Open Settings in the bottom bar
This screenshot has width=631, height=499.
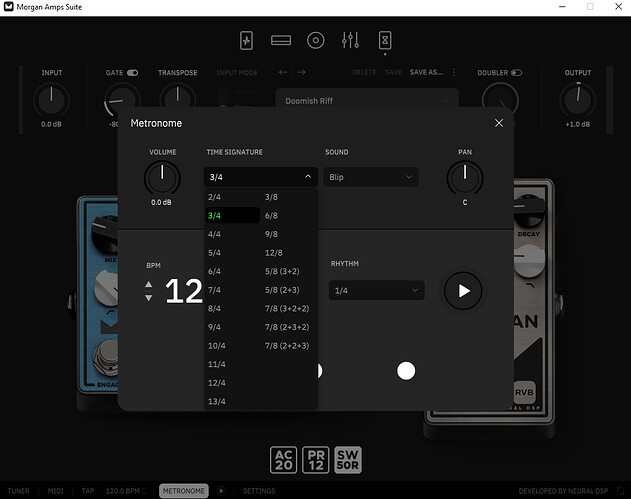point(259,491)
